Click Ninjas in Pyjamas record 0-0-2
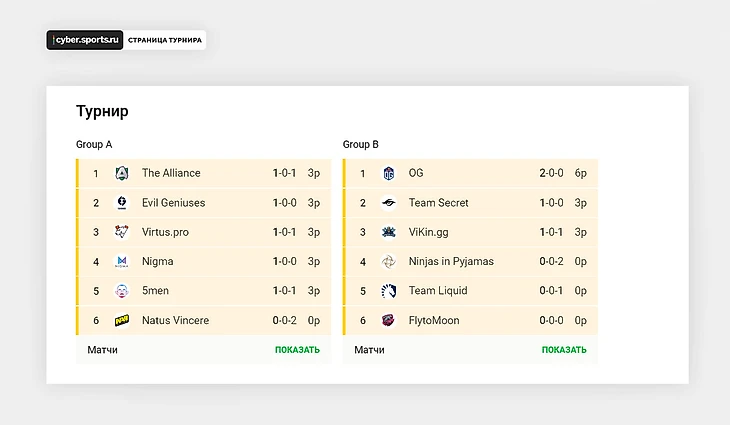Image resolution: width=730 pixels, height=425 pixels. 551,262
